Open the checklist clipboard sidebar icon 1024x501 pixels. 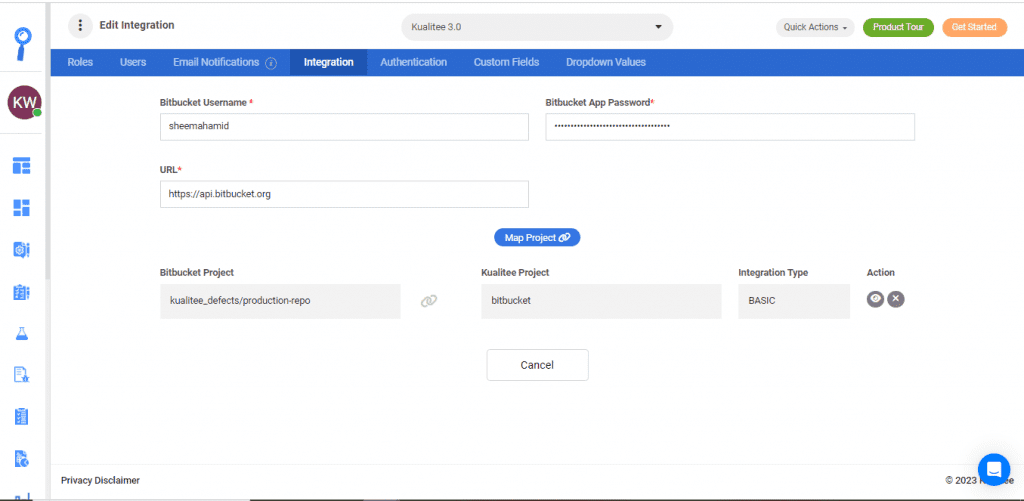[x=22, y=417]
